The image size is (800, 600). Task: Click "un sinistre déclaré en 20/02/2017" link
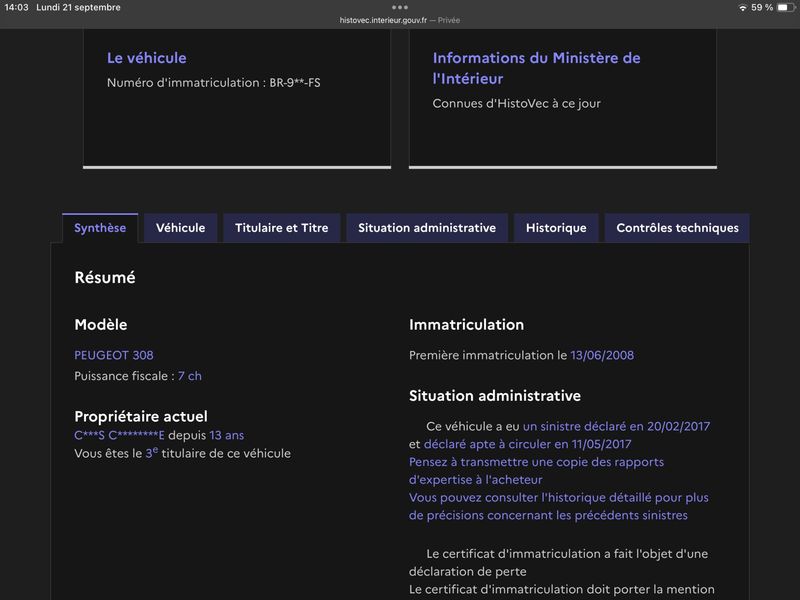[616, 427]
